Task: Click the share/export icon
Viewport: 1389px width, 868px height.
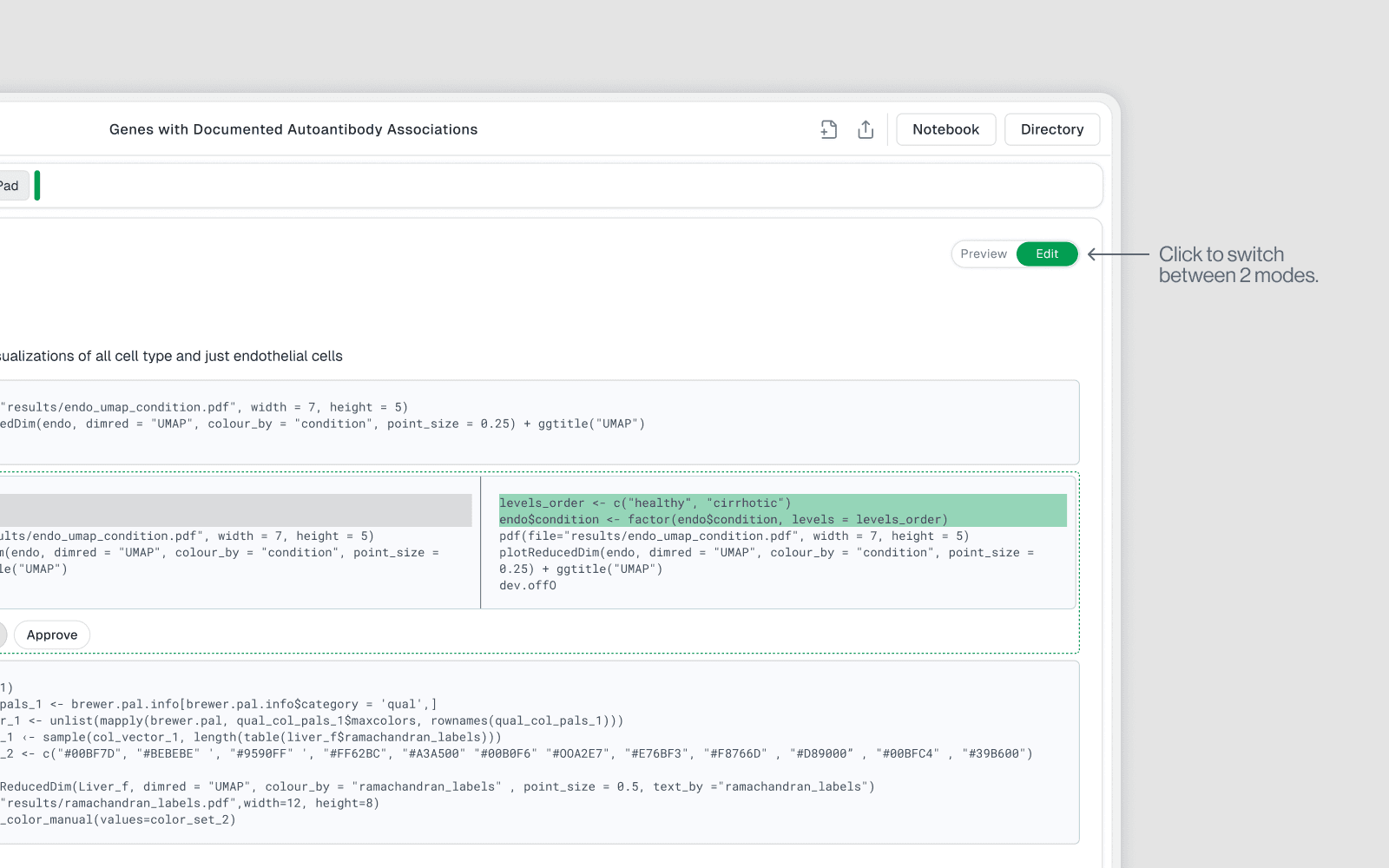Action: 866,129
